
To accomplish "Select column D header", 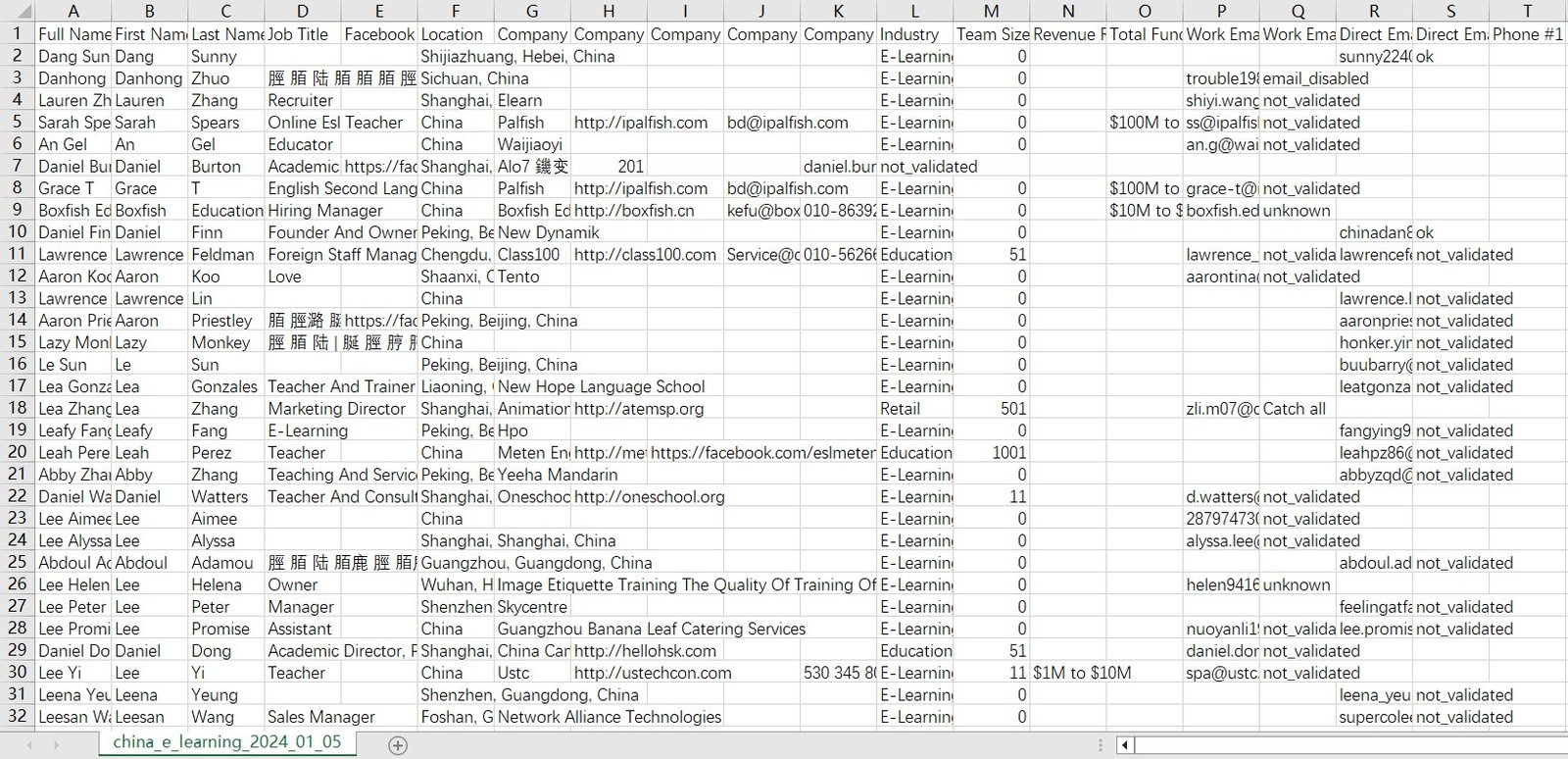I will tap(303, 11).
